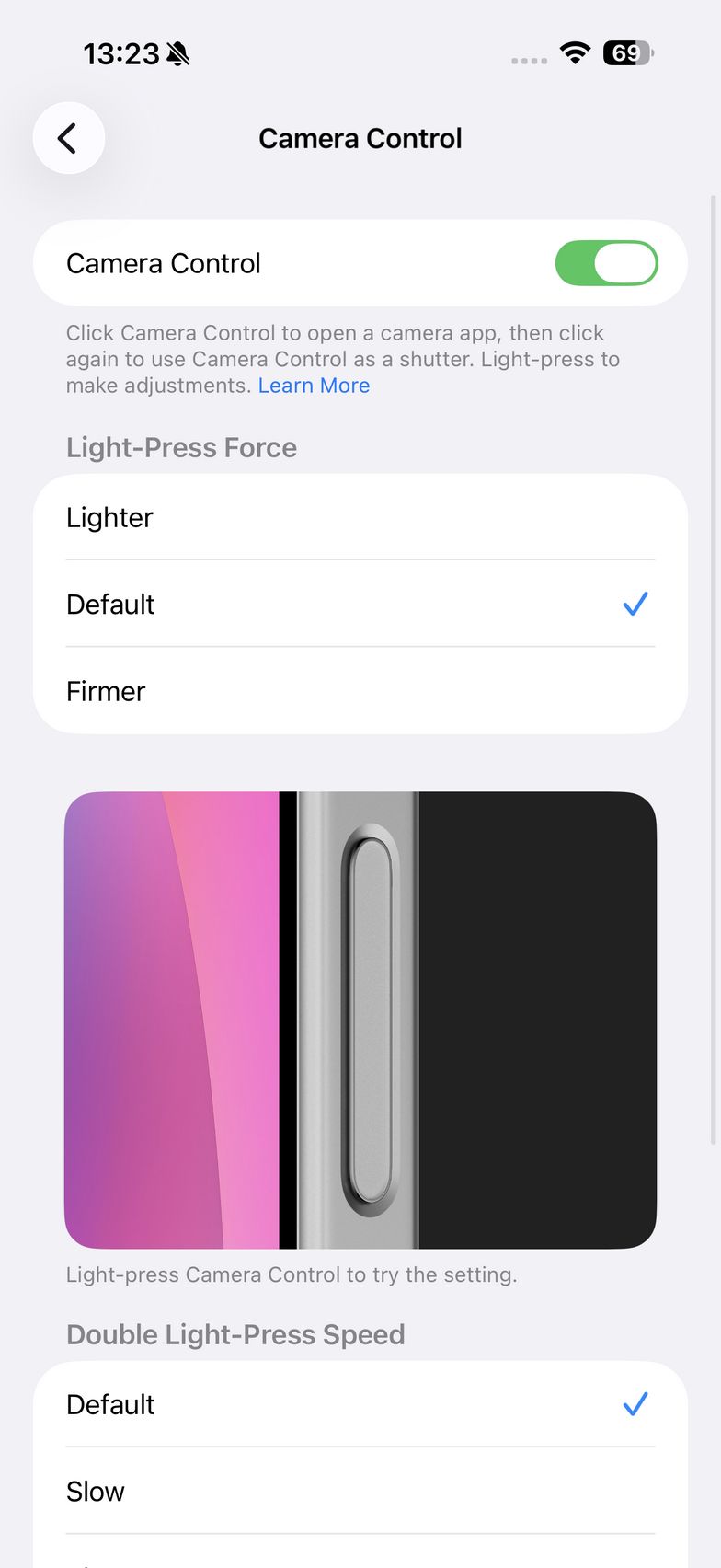Click the vertical scrollbar on right edge
This screenshot has width=721, height=1568.
pyautogui.click(x=714, y=669)
